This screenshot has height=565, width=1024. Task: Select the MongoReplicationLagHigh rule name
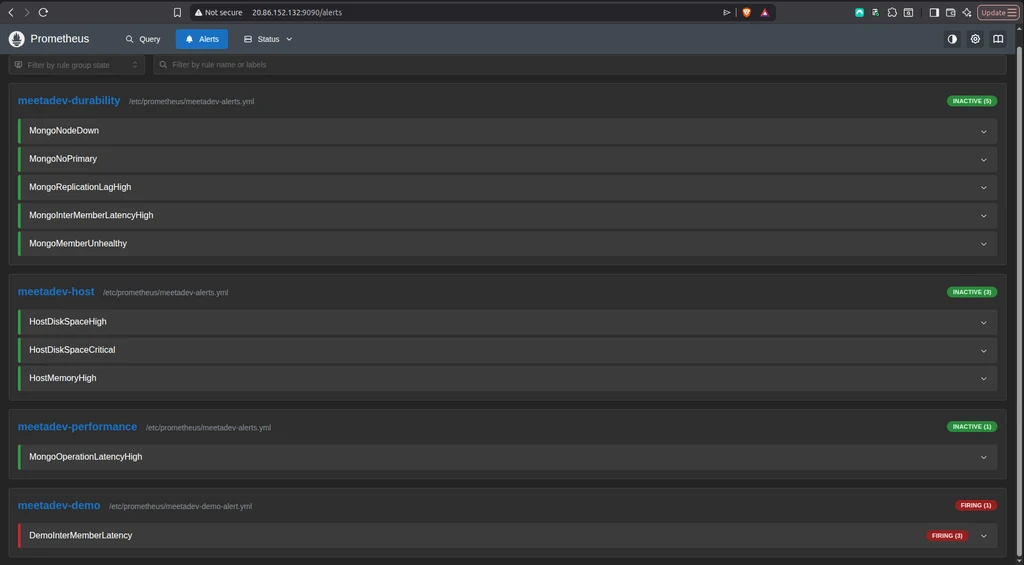[x=80, y=187]
